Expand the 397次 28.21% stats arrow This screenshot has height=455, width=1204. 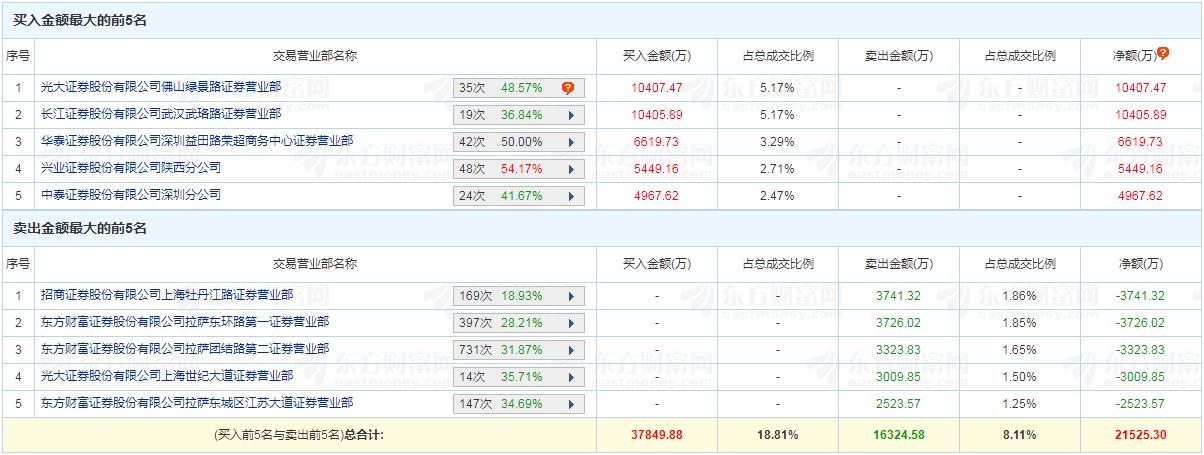(x=570, y=323)
